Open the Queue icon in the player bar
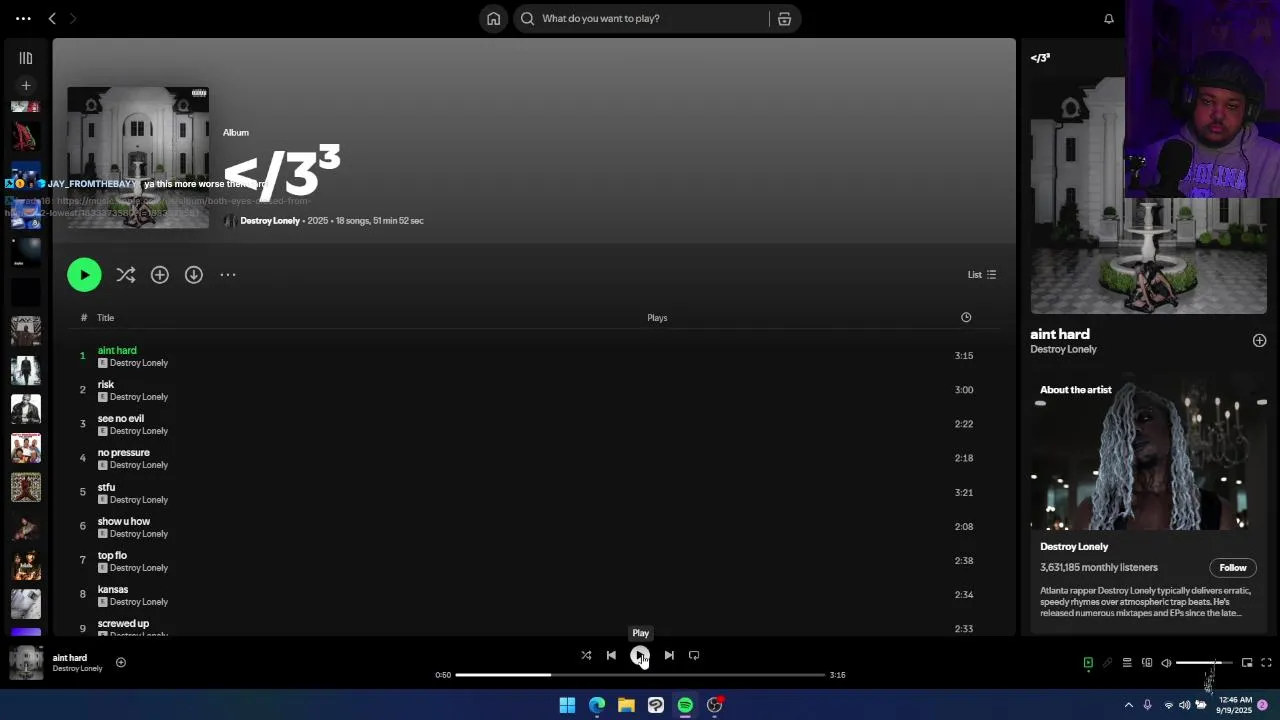 click(1127, 662)
